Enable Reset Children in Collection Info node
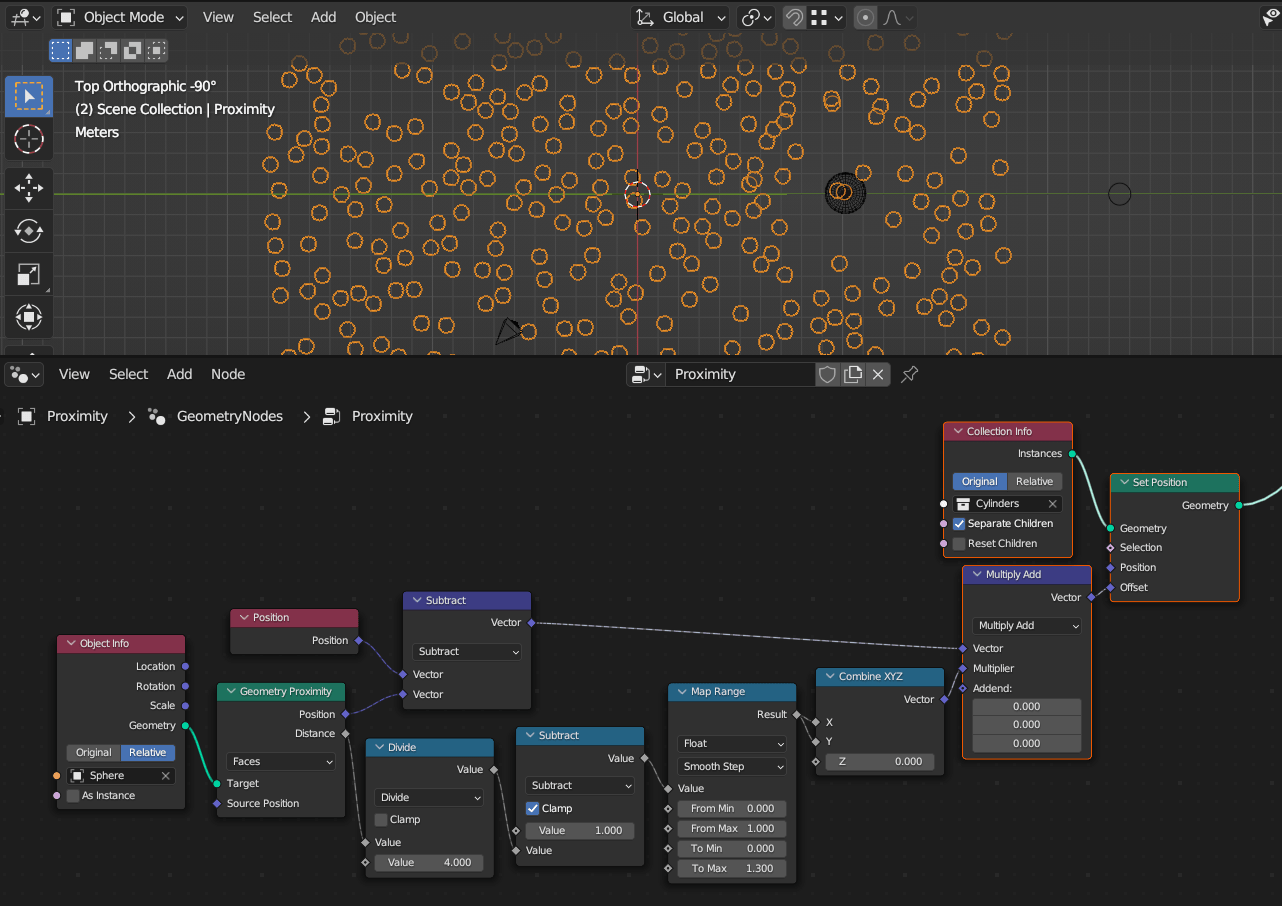Screen dimensions: 1282x906 [x=959, y=543]
